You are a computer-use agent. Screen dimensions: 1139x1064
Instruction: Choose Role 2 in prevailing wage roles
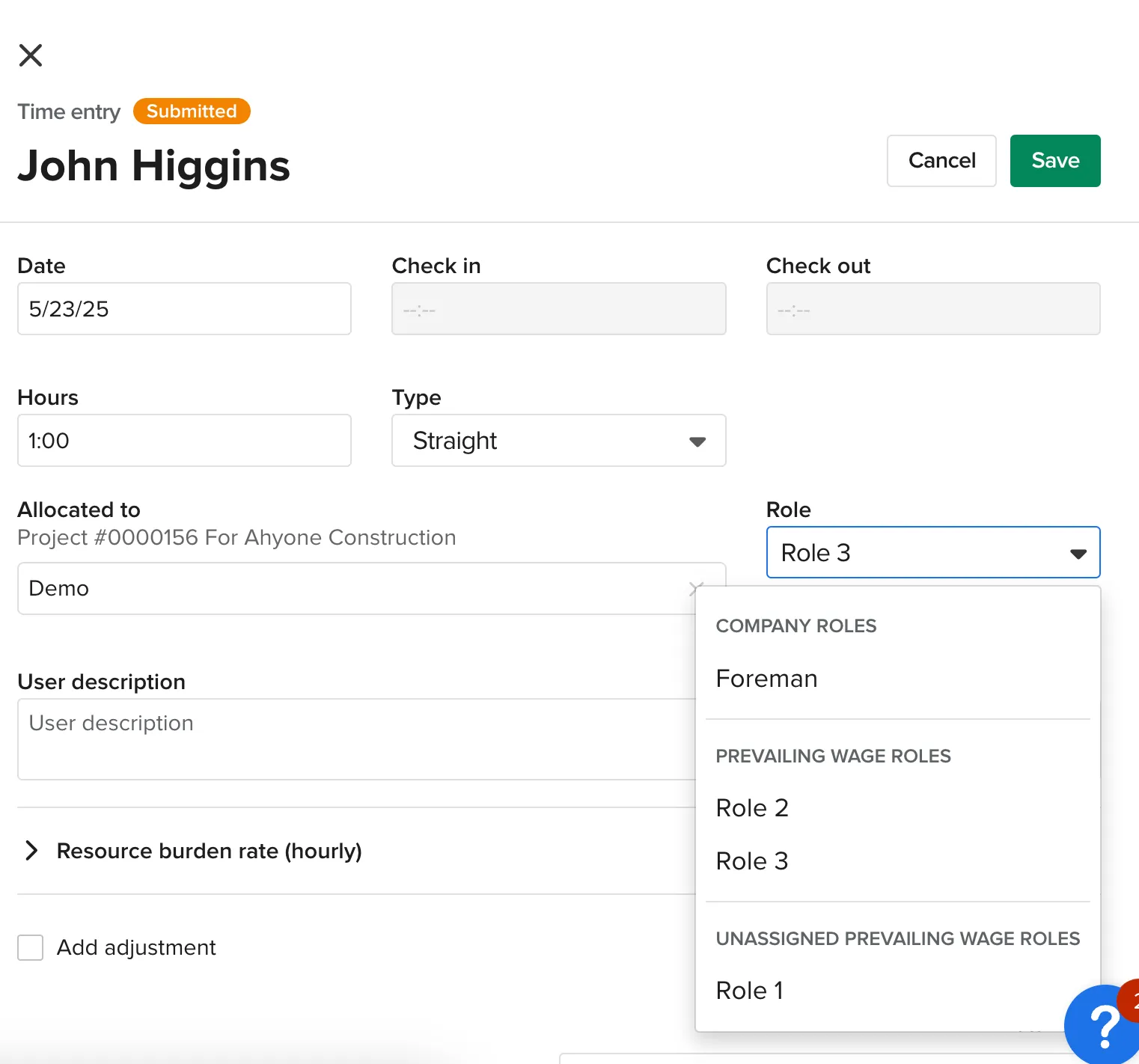tap(752, 808)
